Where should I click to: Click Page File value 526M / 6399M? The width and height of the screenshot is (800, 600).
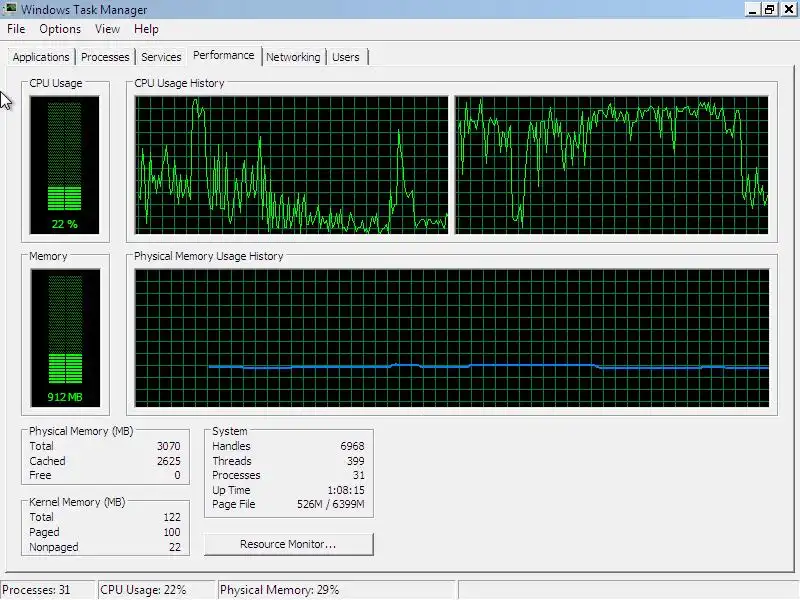click(x=331, y=505)
